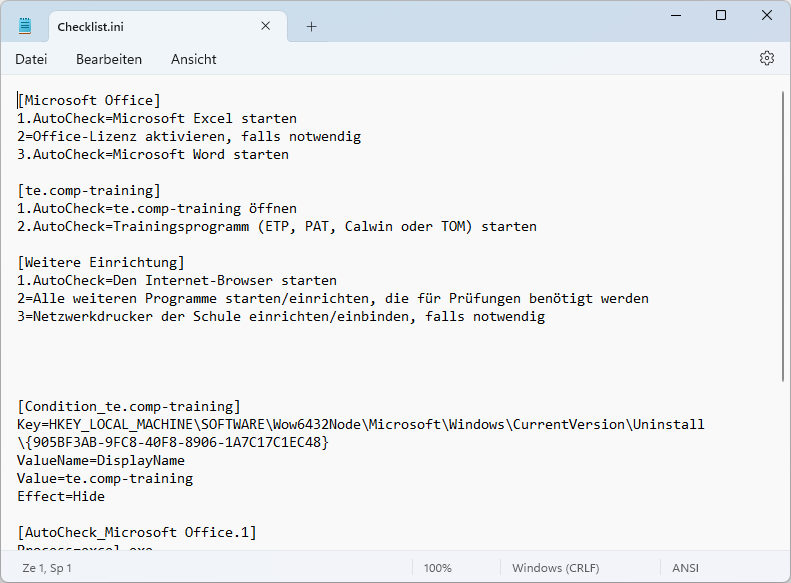Click the [te.comp-training] section header

(89, 190)
